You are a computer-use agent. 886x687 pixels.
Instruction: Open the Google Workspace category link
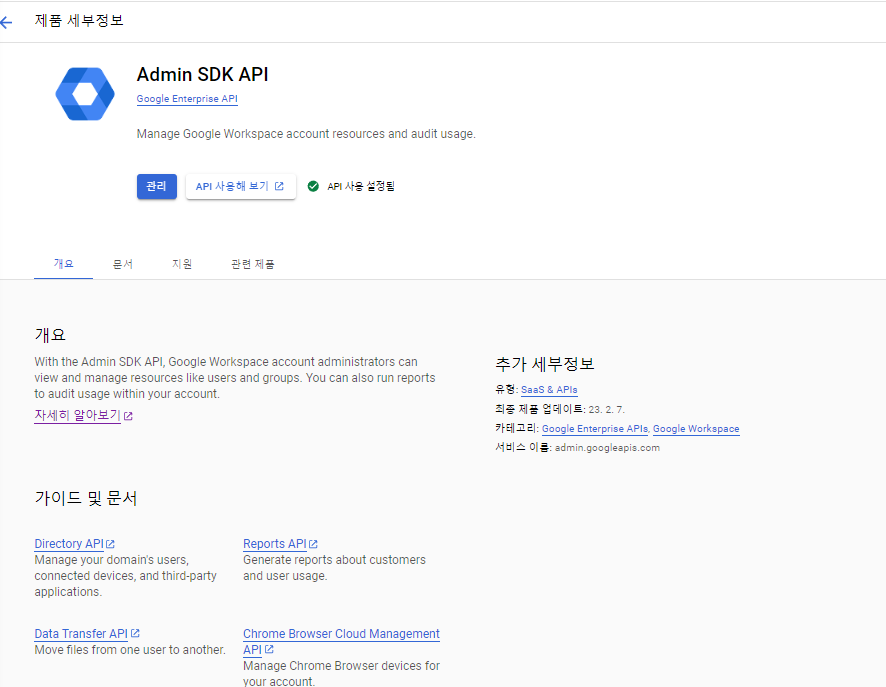tap(696, 429)
